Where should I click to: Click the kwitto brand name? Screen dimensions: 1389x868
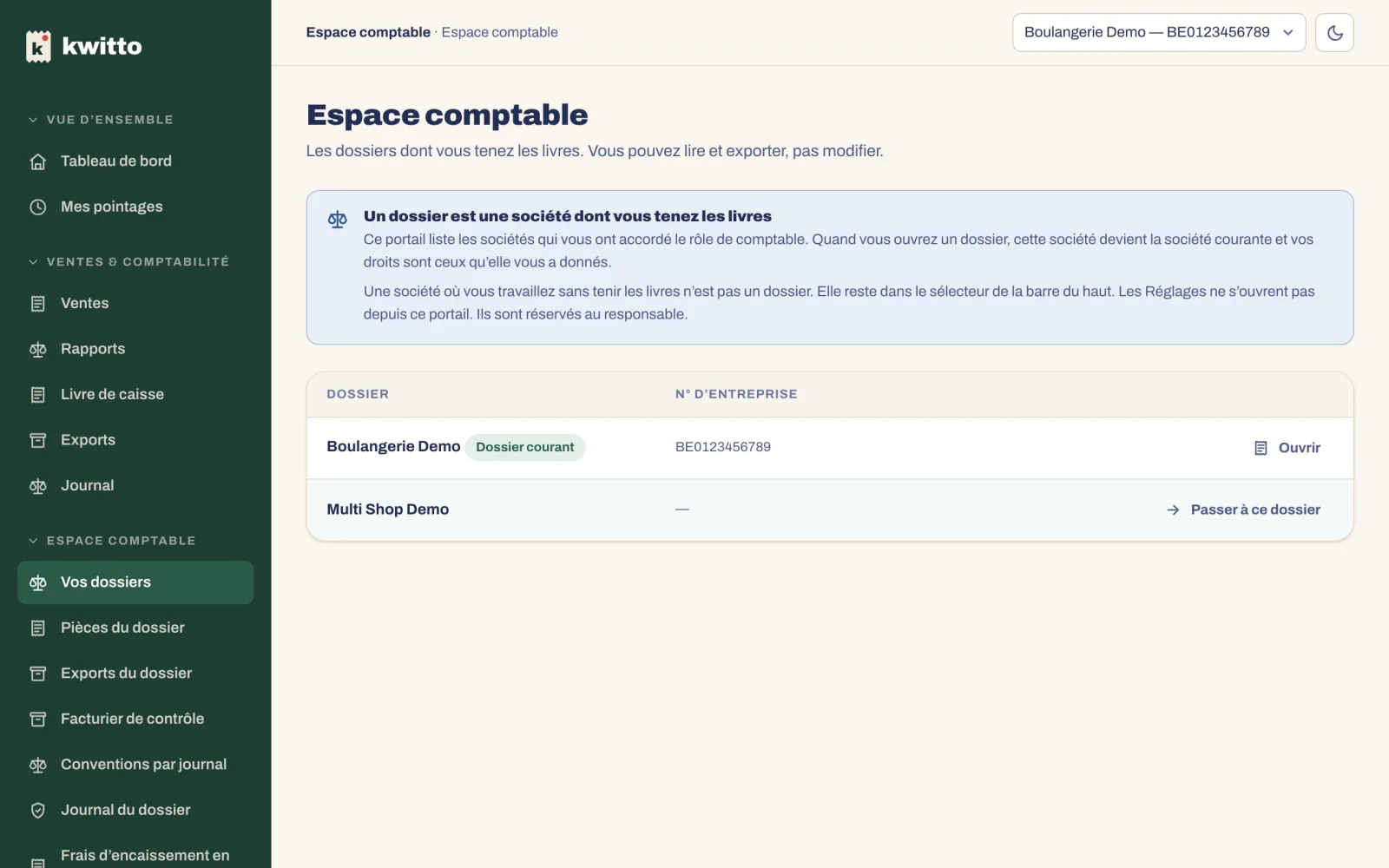coord(102,46)
